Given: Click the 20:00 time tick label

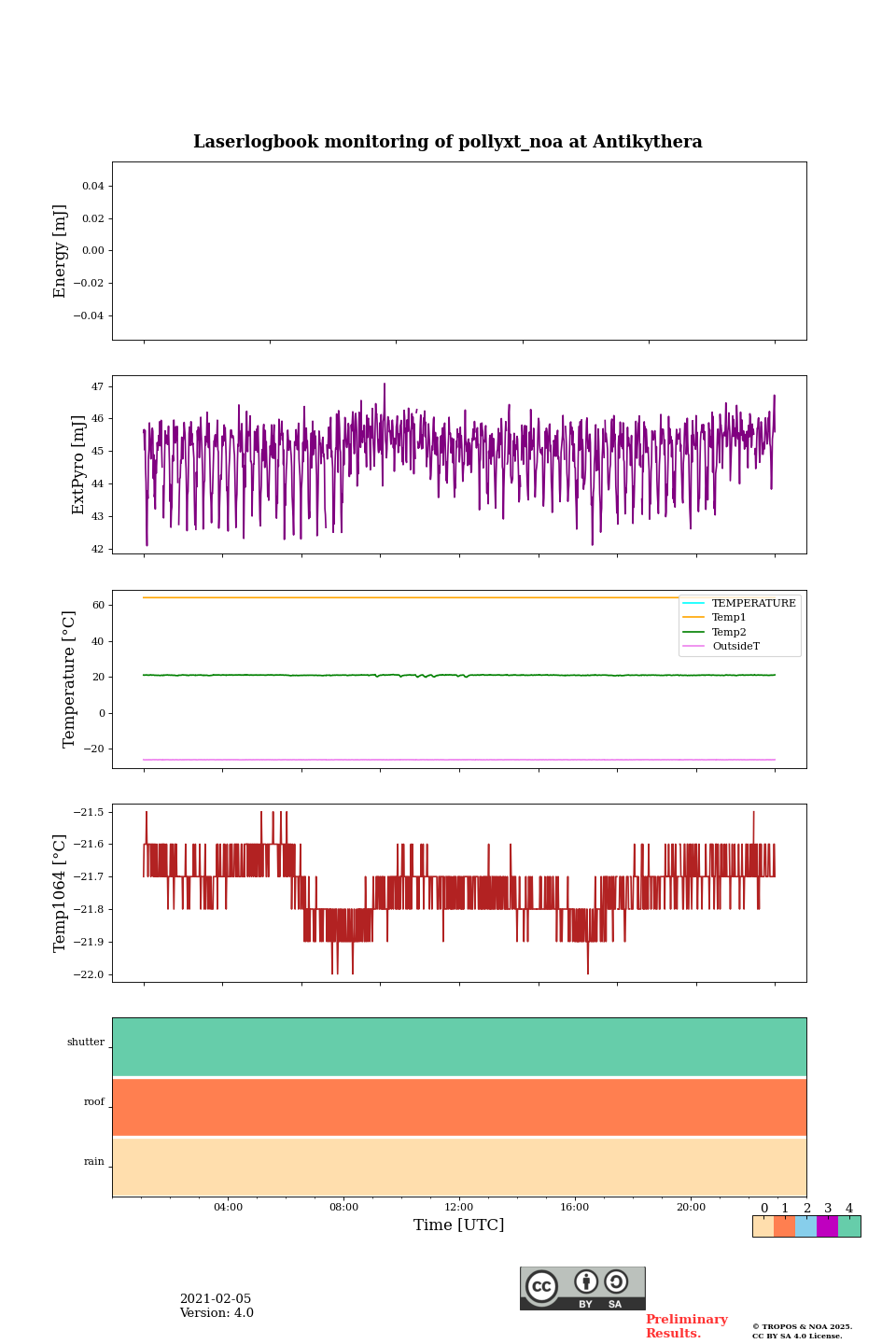Looking at the screenshot, I should pos(691,1207).
